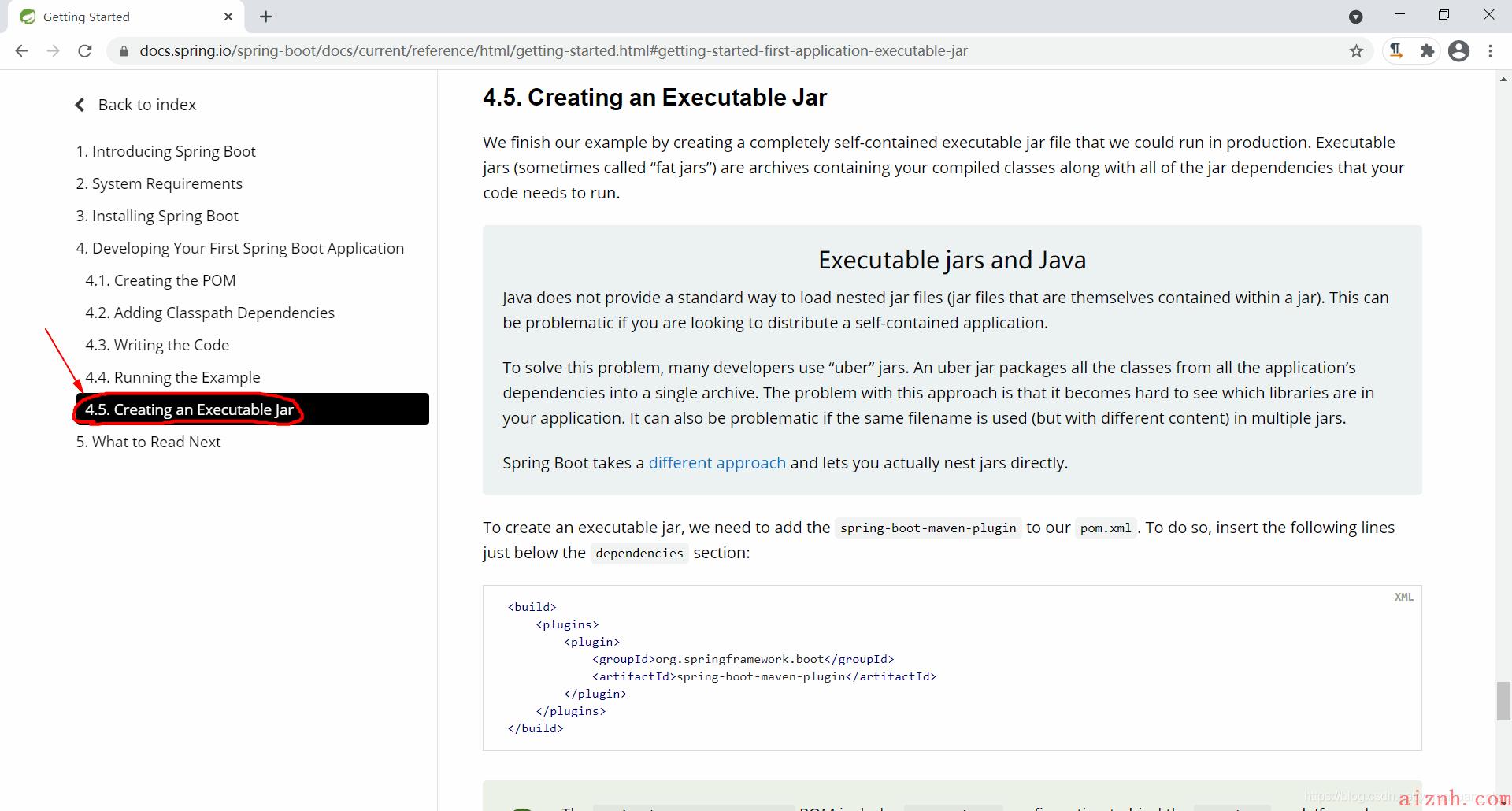Select 4.5. Creating an Executable Jar
1512x811 pixels.
point(252,409)
